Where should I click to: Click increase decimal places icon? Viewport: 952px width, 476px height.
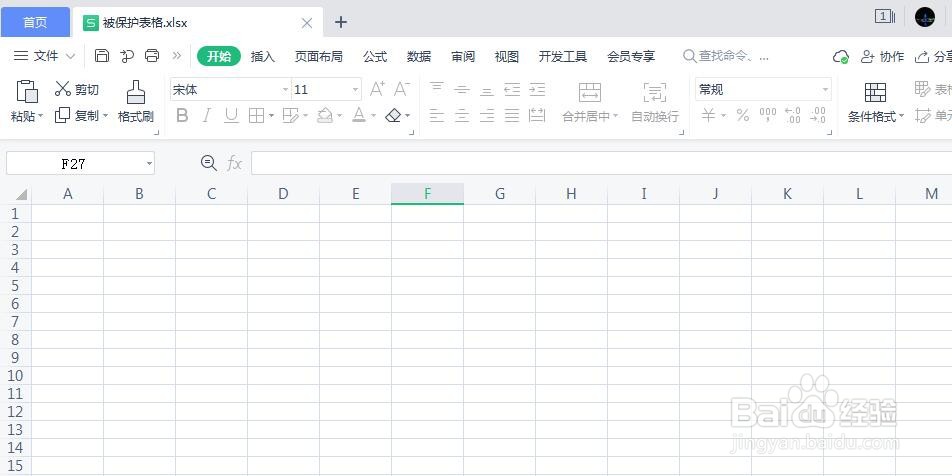[x=792, y=115]
